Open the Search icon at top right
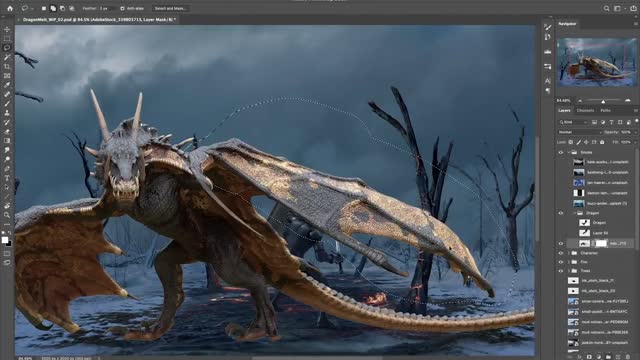 coord(607,8)
